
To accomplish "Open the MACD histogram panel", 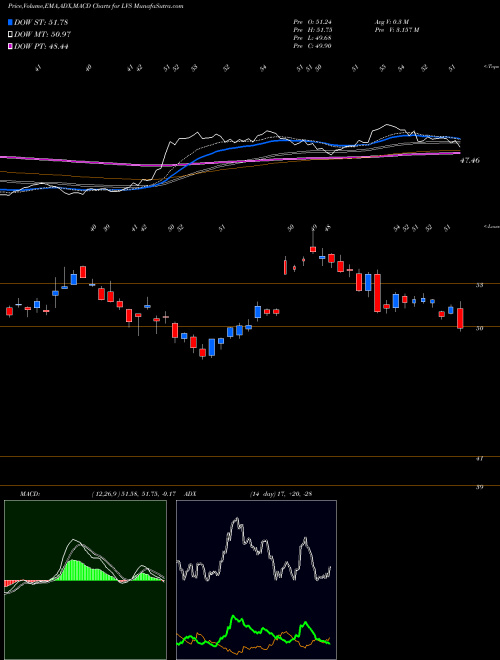I will point(85,580).
